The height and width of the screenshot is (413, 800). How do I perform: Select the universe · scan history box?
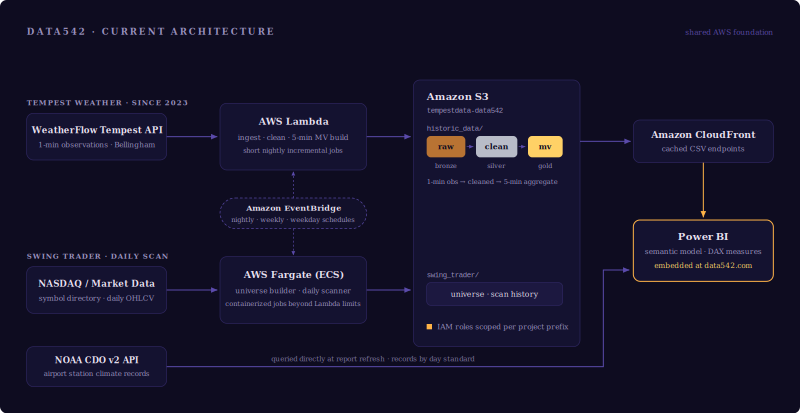(494, 294)
